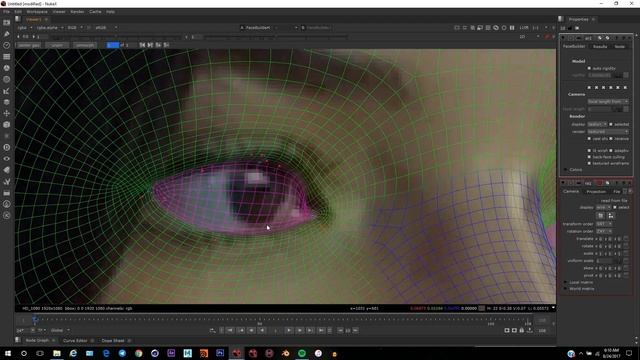Click the Photoshop icon in the taskbar
640x360 pixels.
220,353
